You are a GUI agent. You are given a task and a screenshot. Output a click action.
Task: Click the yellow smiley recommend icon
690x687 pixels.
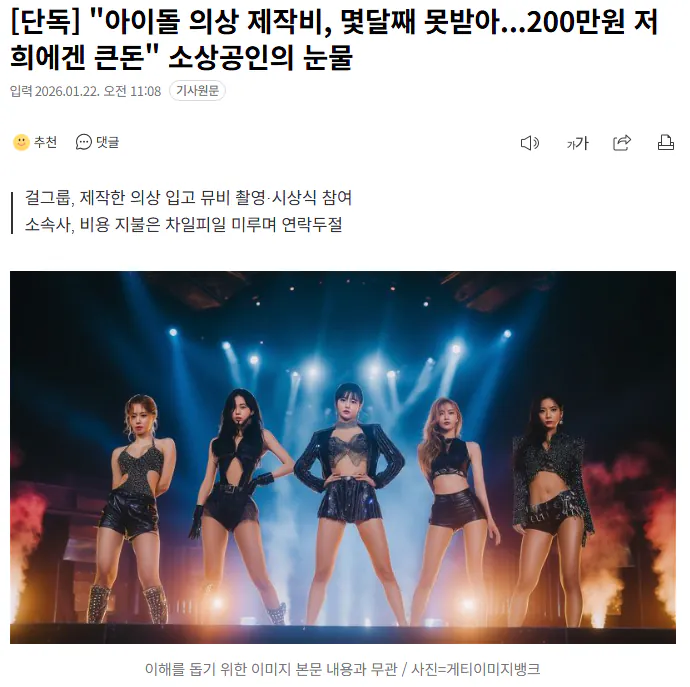(x=21, y=142)
